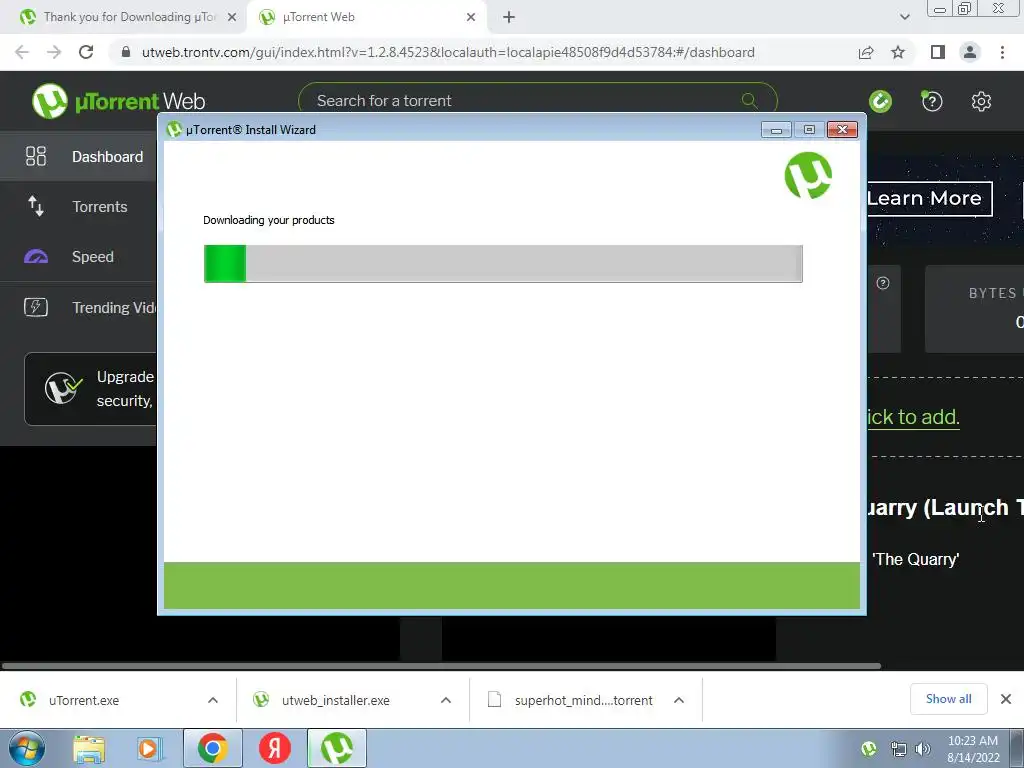Expand options for uTorrent.exe download
This screenshot has height=768, width=1024.
(213, 700)
